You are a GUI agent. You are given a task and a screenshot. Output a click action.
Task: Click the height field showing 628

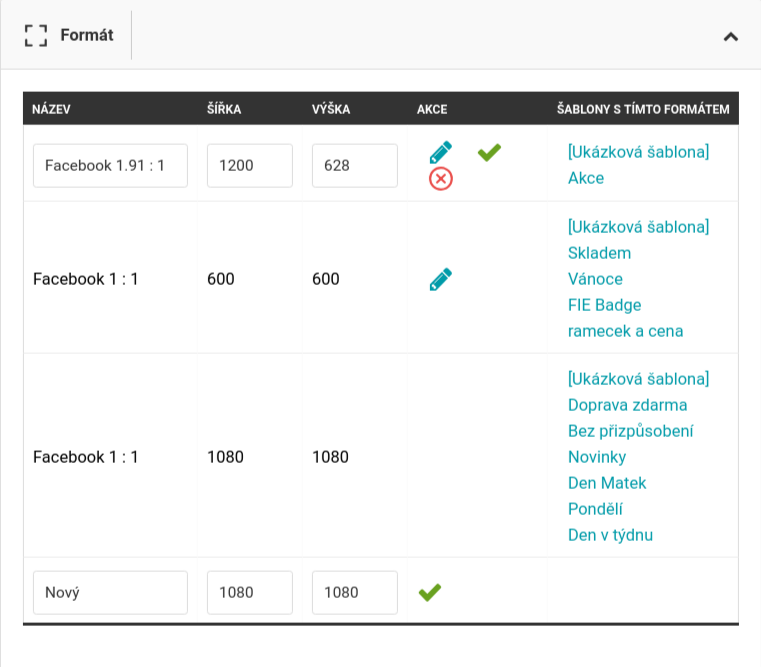(355, 166)
